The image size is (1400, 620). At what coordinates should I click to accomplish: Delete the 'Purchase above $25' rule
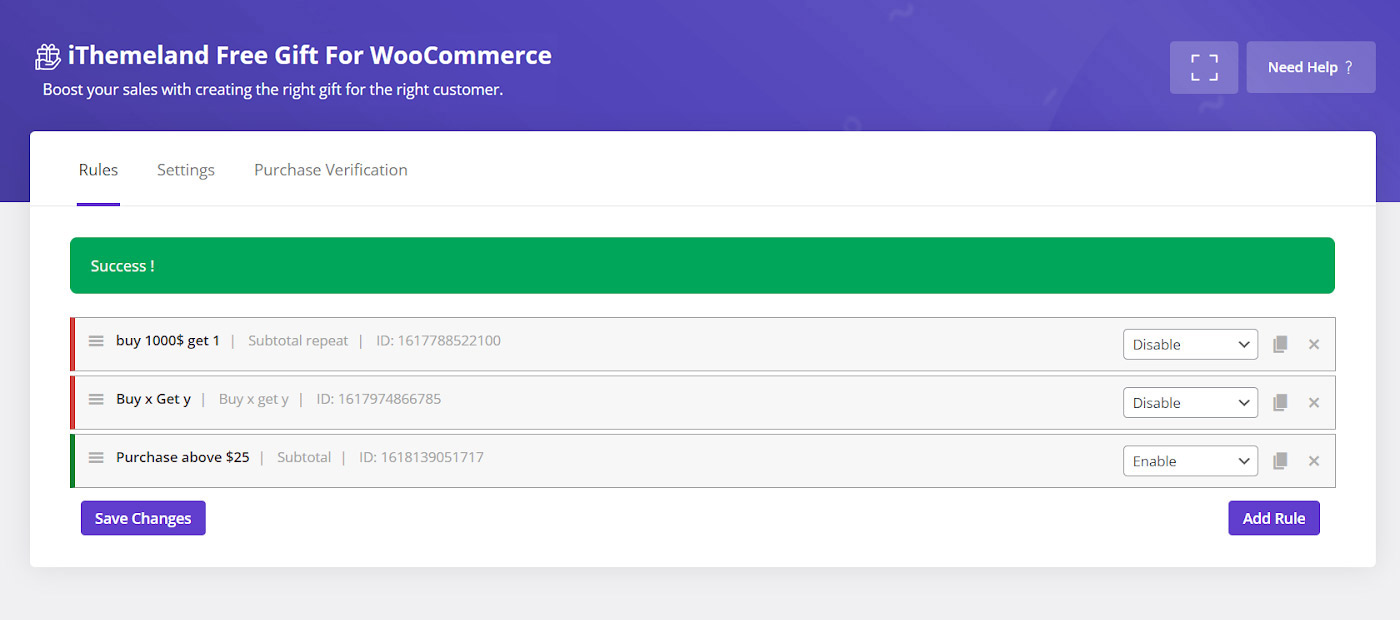[1314, 461]
